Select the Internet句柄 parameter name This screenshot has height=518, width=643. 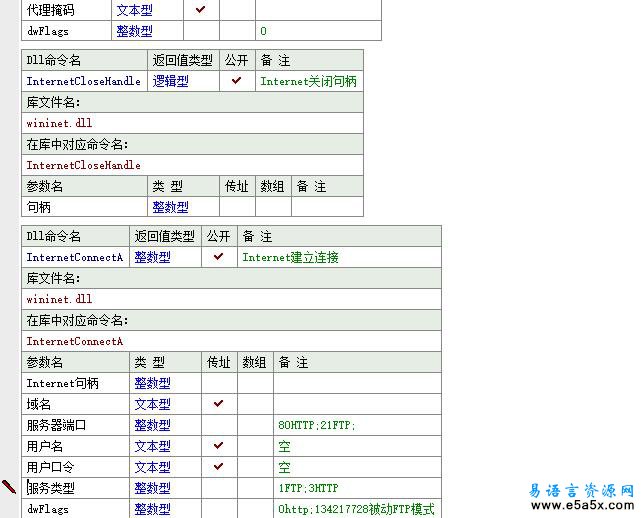point(63,383)
